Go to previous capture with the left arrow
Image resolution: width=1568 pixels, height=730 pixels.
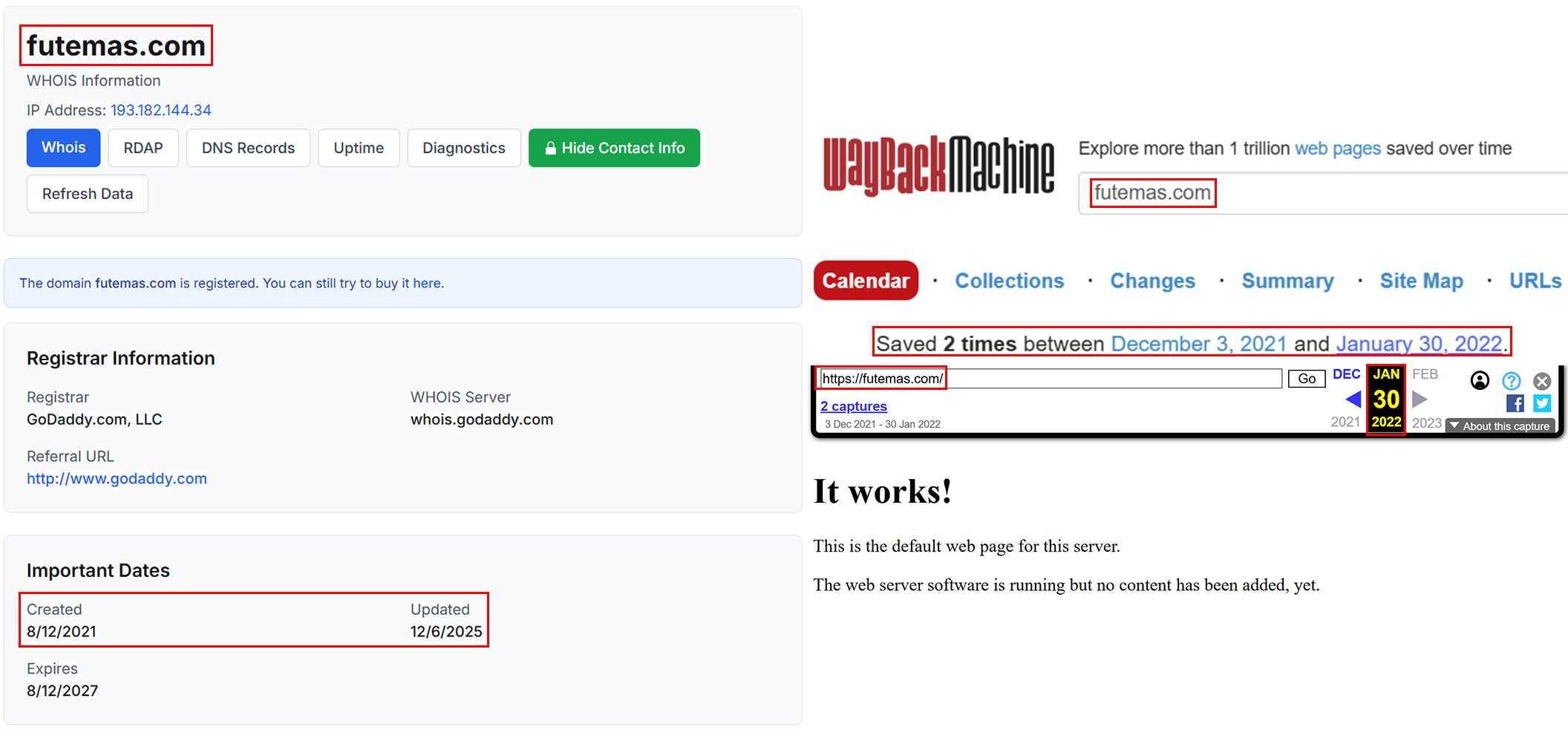[1353, 399]
